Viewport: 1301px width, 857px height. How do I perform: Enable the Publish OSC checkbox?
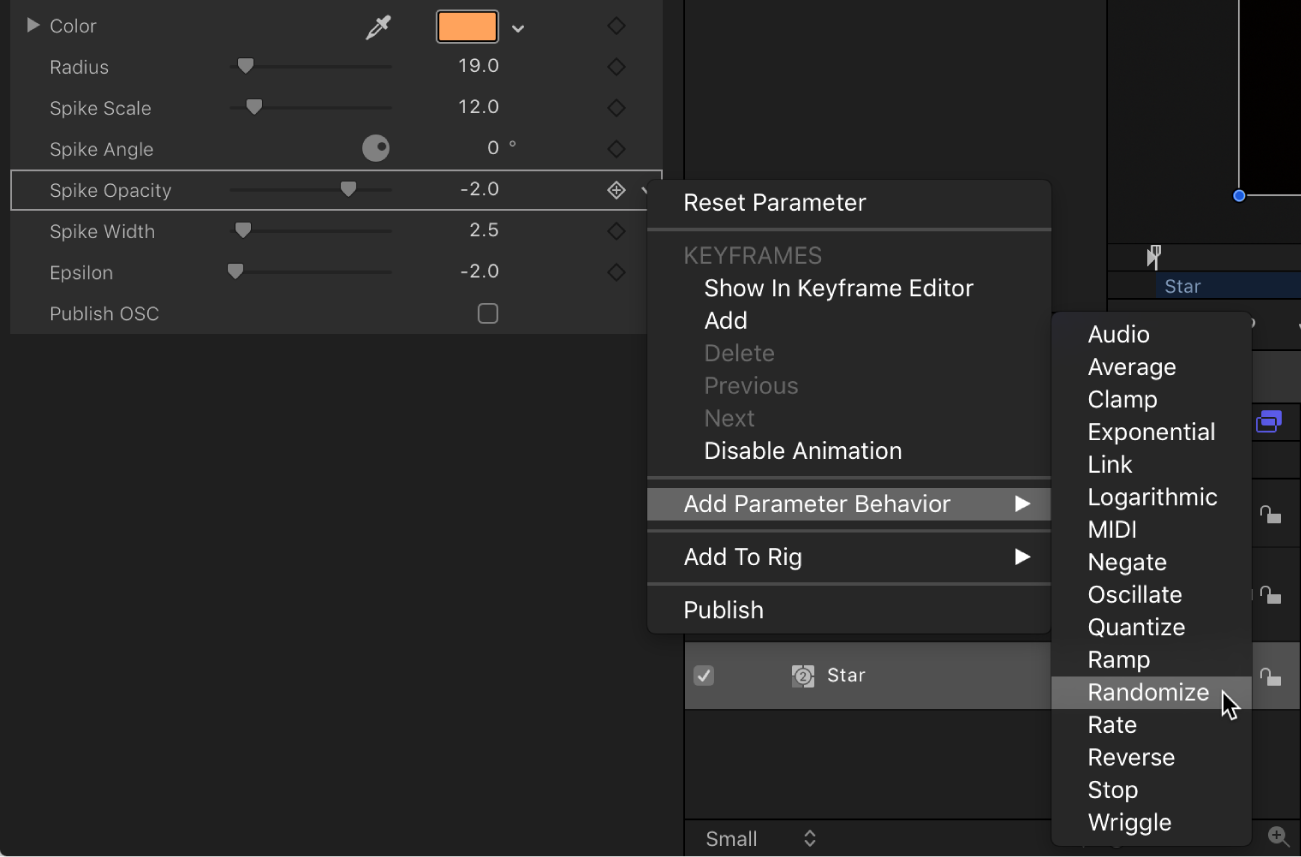488,313
